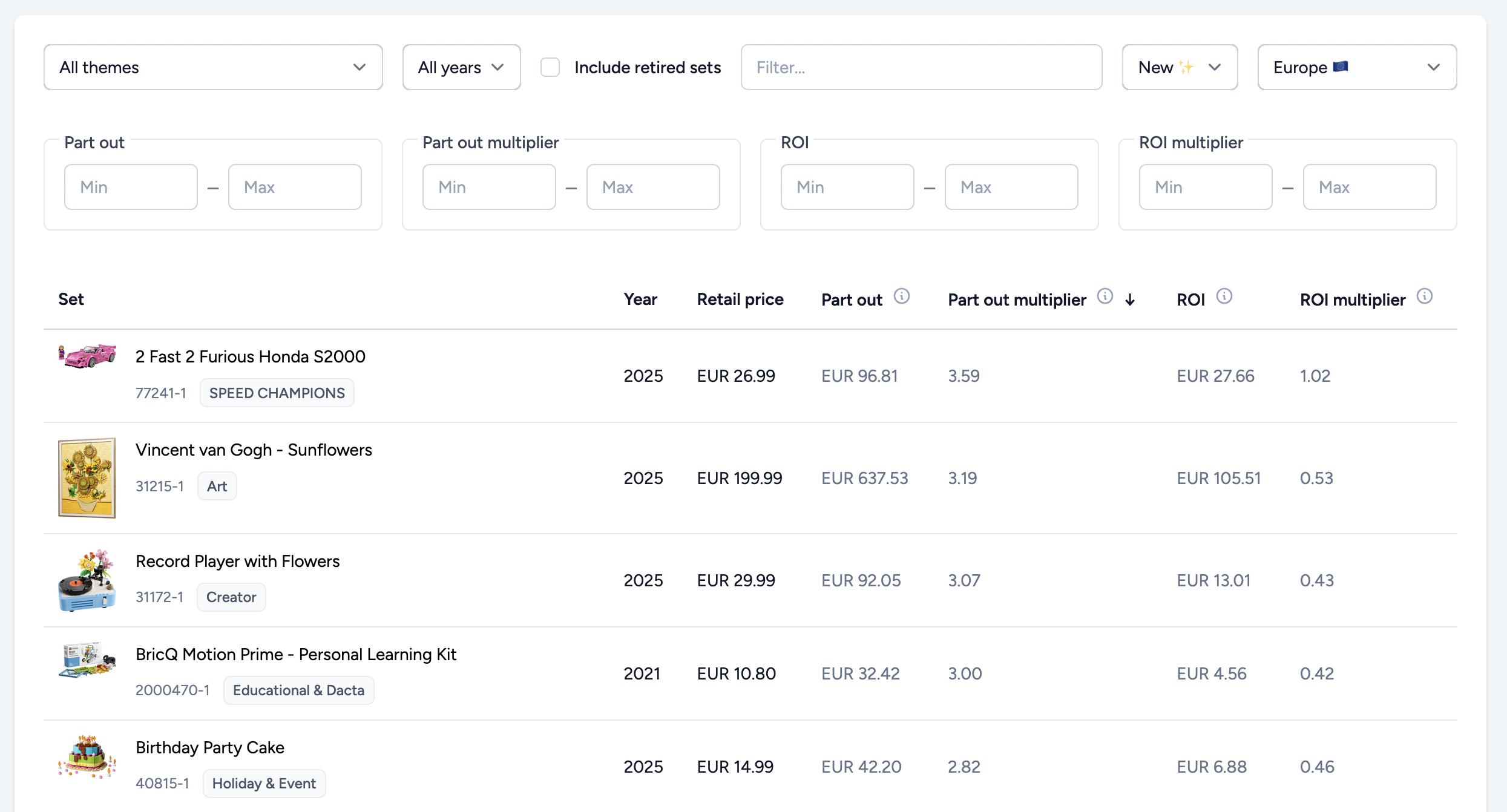Click the Creator theme tag
The width and height of the screenshot is (1507, 812).
(x=231, y=597)
